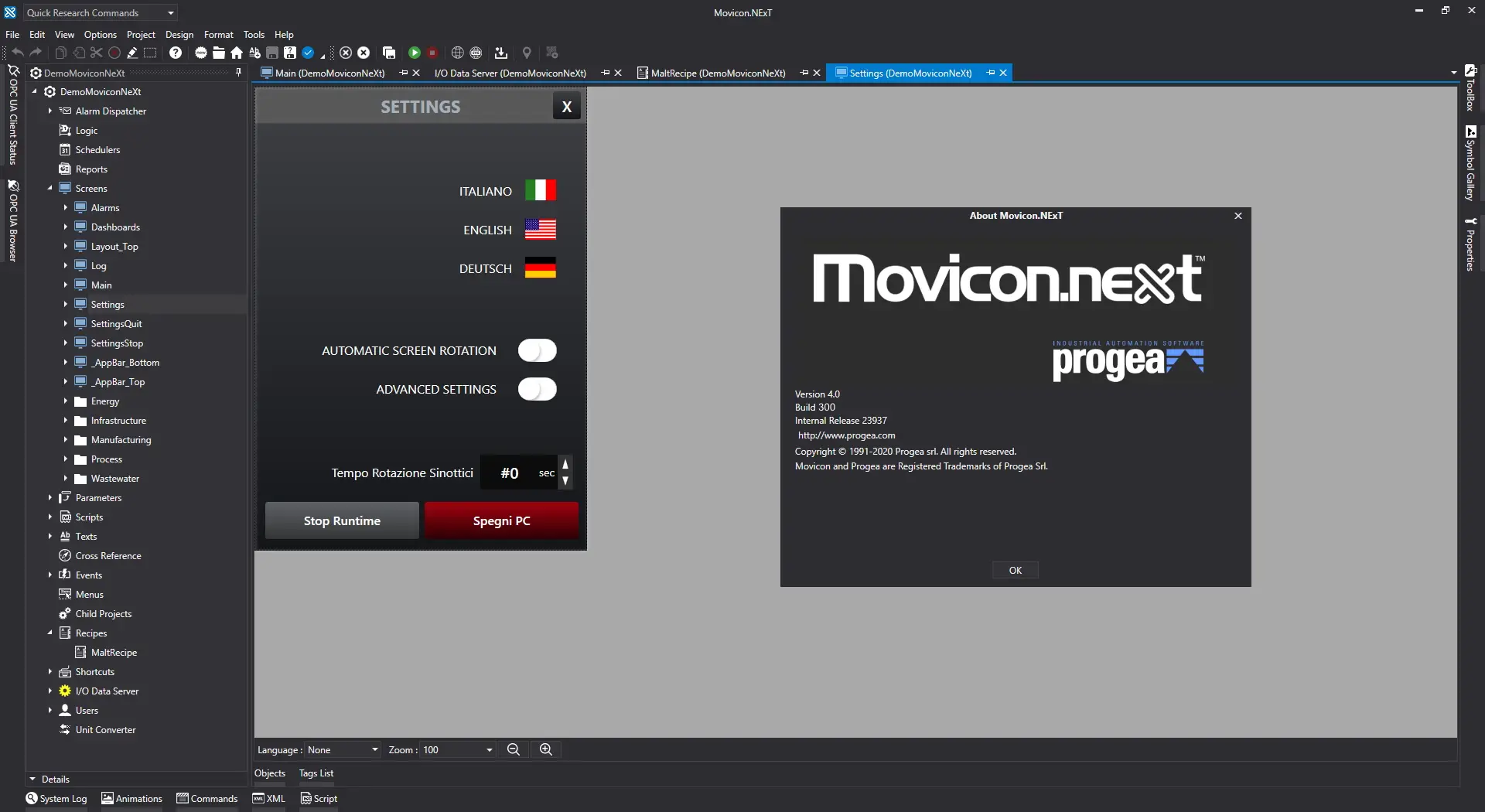Screen dimensions: 1485x812
Task: Open the Tools menu
Action: click(x=254, y=34)
